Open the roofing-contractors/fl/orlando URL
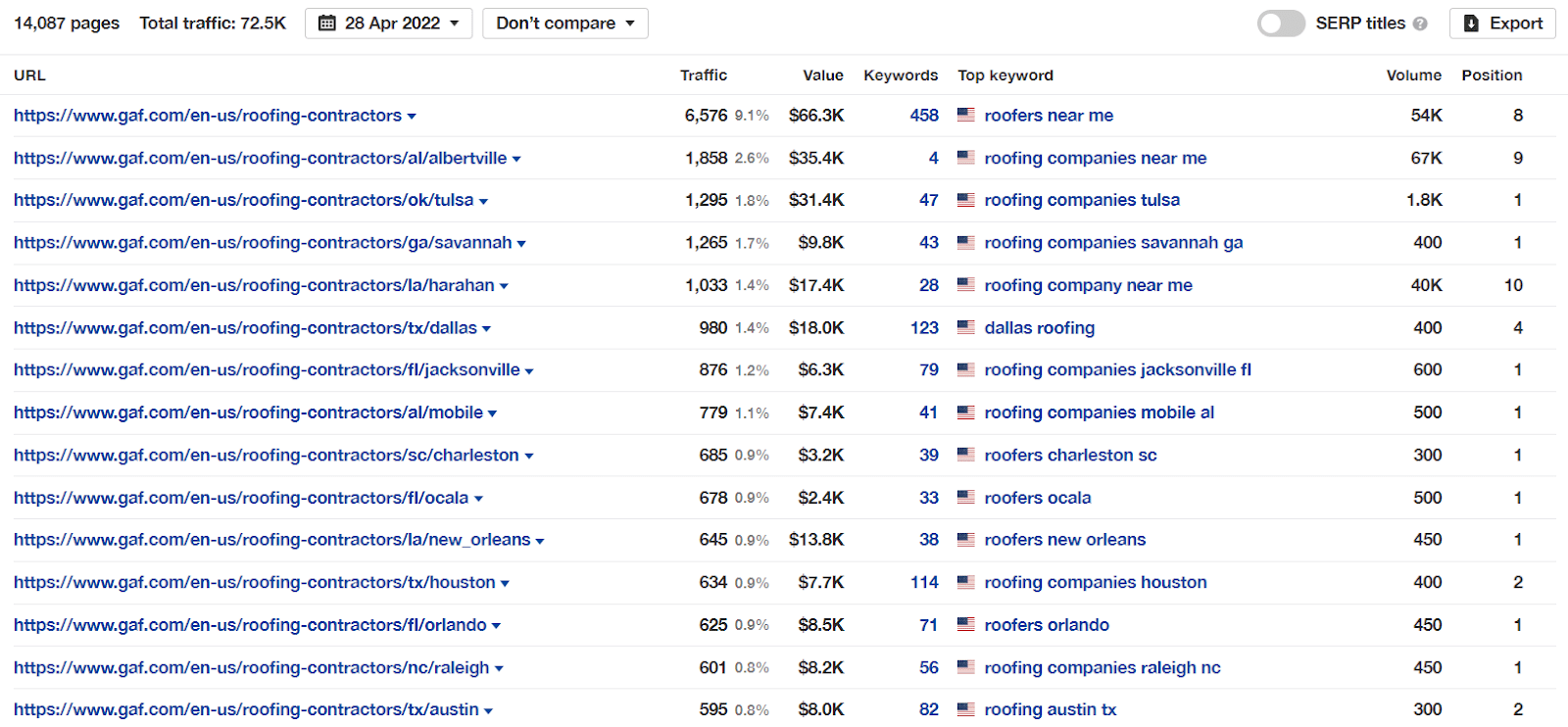 (x=250, y=625)
